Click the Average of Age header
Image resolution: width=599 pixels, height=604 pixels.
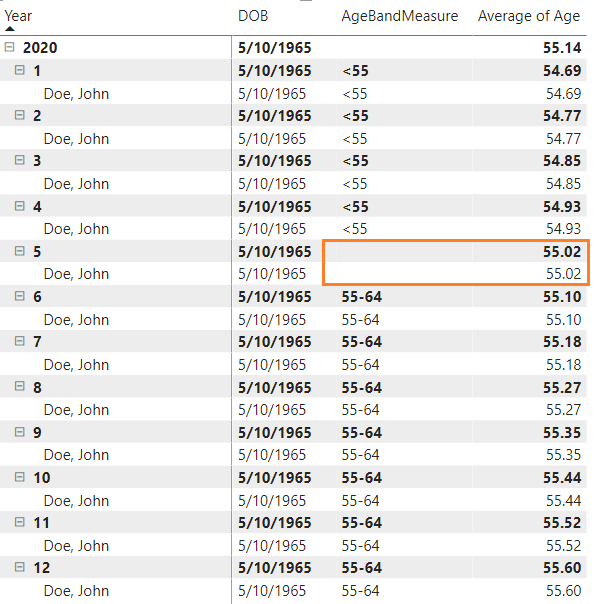[529, 16]
